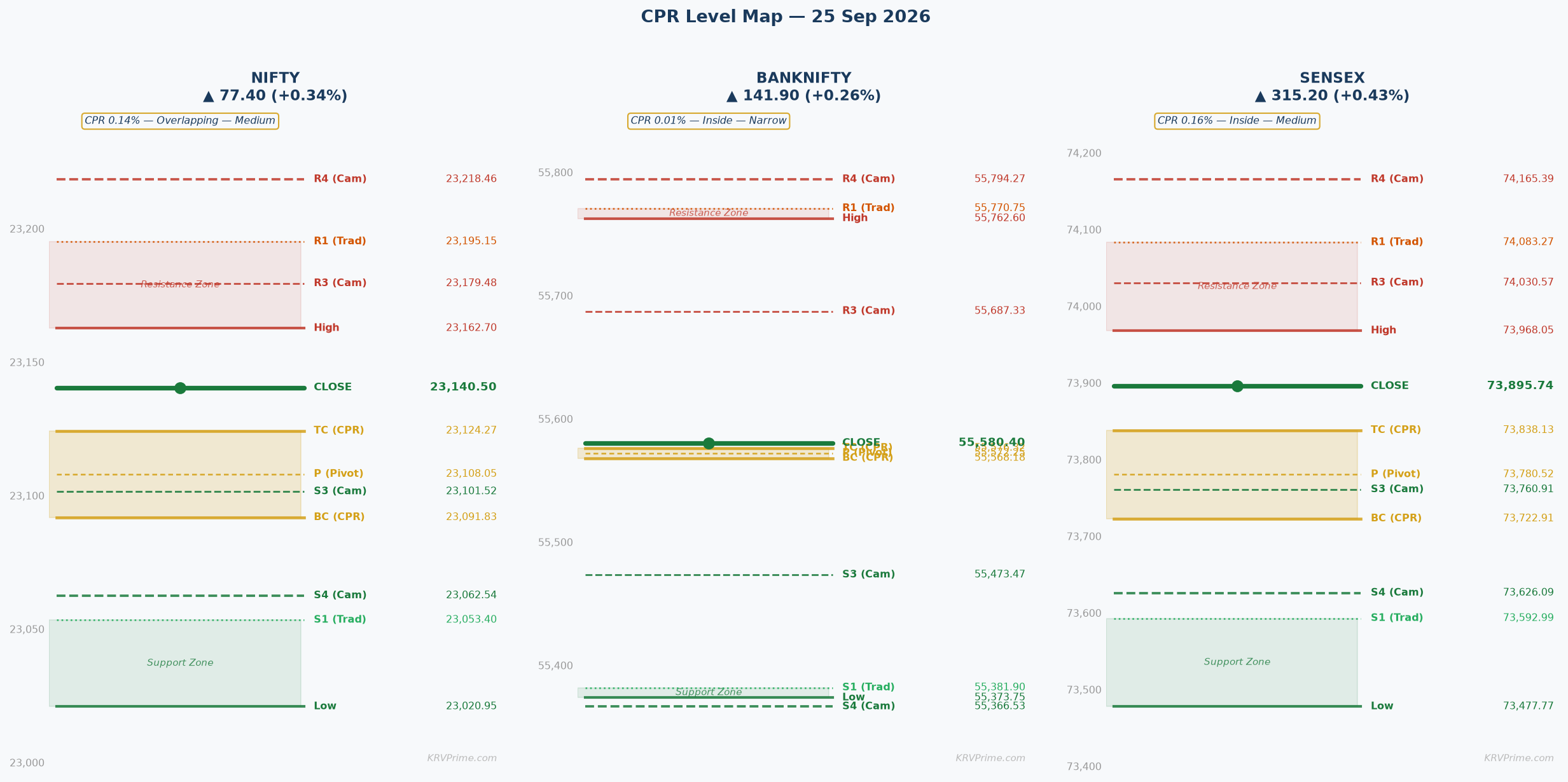Click the NIFTY close marker dot
Image resolution: width=1568 pixels, height=782 pixels.
coord(180,388)
